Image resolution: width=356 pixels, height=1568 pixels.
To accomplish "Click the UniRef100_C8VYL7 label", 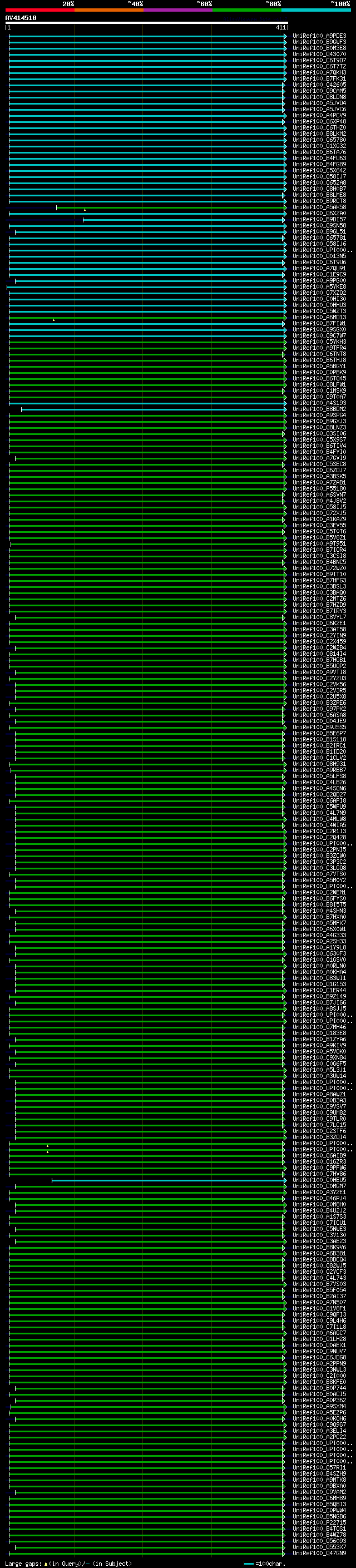I will (x=319, y=617).
